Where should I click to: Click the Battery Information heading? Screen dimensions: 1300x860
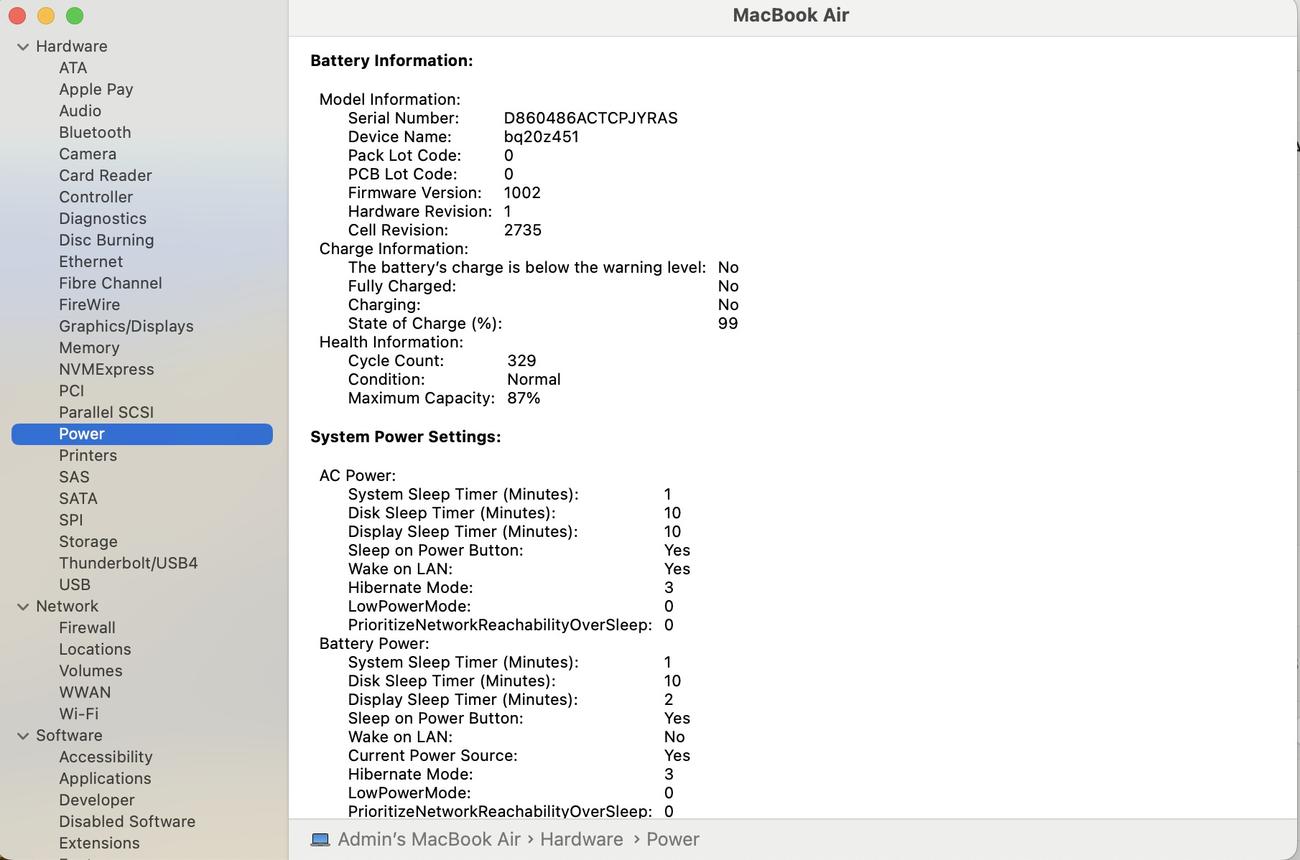click(x=392, y=61)
